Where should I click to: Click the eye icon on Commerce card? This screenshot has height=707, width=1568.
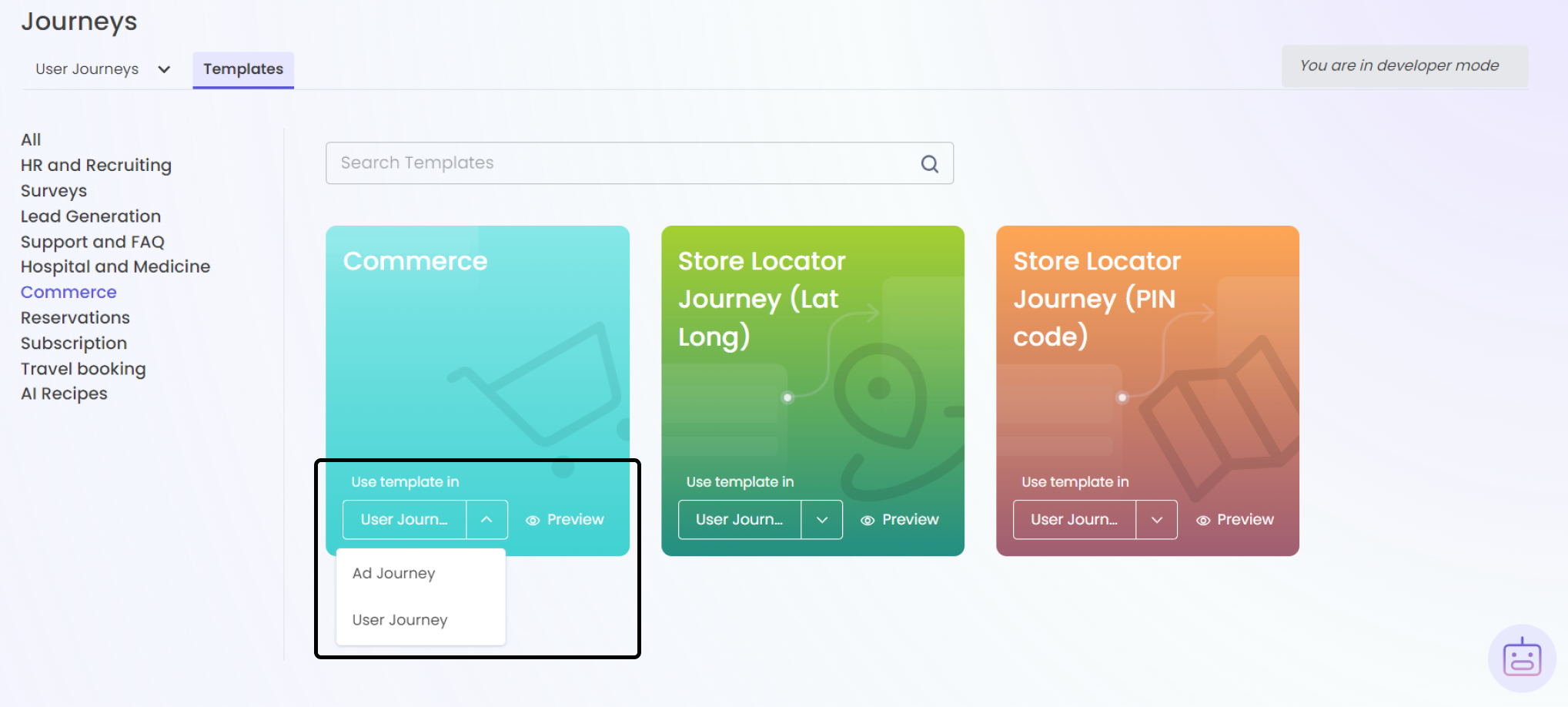533,521
